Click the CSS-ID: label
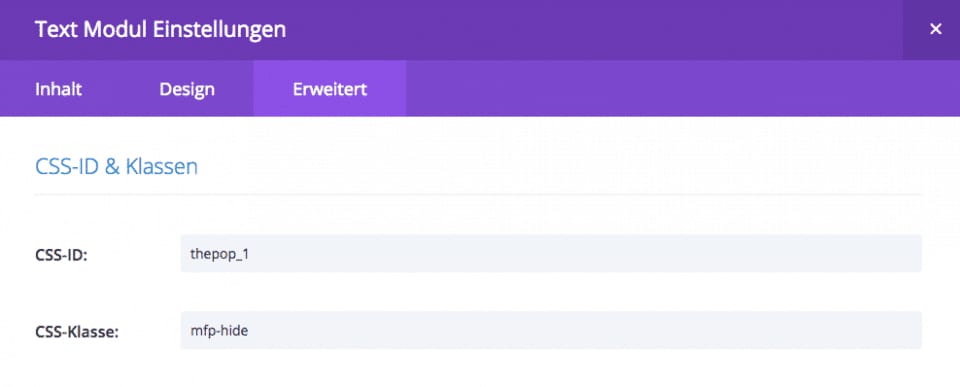960x387 pixels. click(x=62, y=254)
